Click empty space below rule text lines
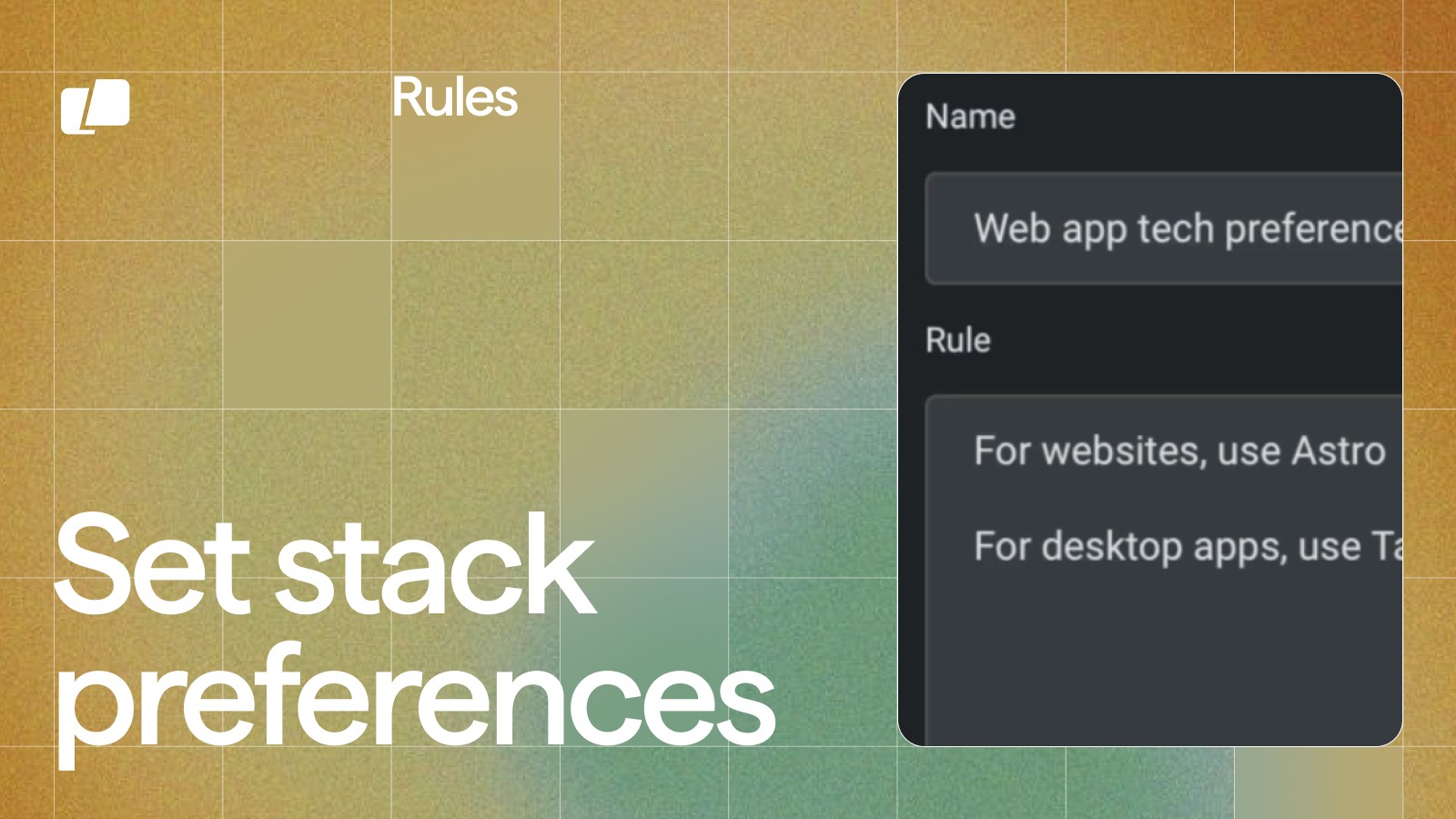 pos(1165,664)
